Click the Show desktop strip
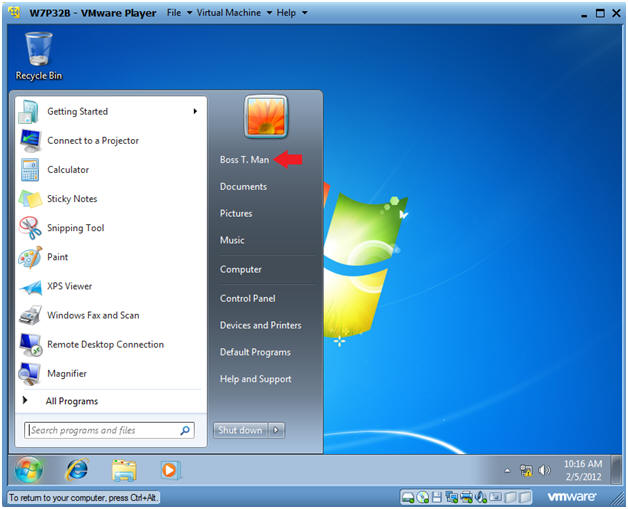 pyautogui.click(x=617, y=470)
